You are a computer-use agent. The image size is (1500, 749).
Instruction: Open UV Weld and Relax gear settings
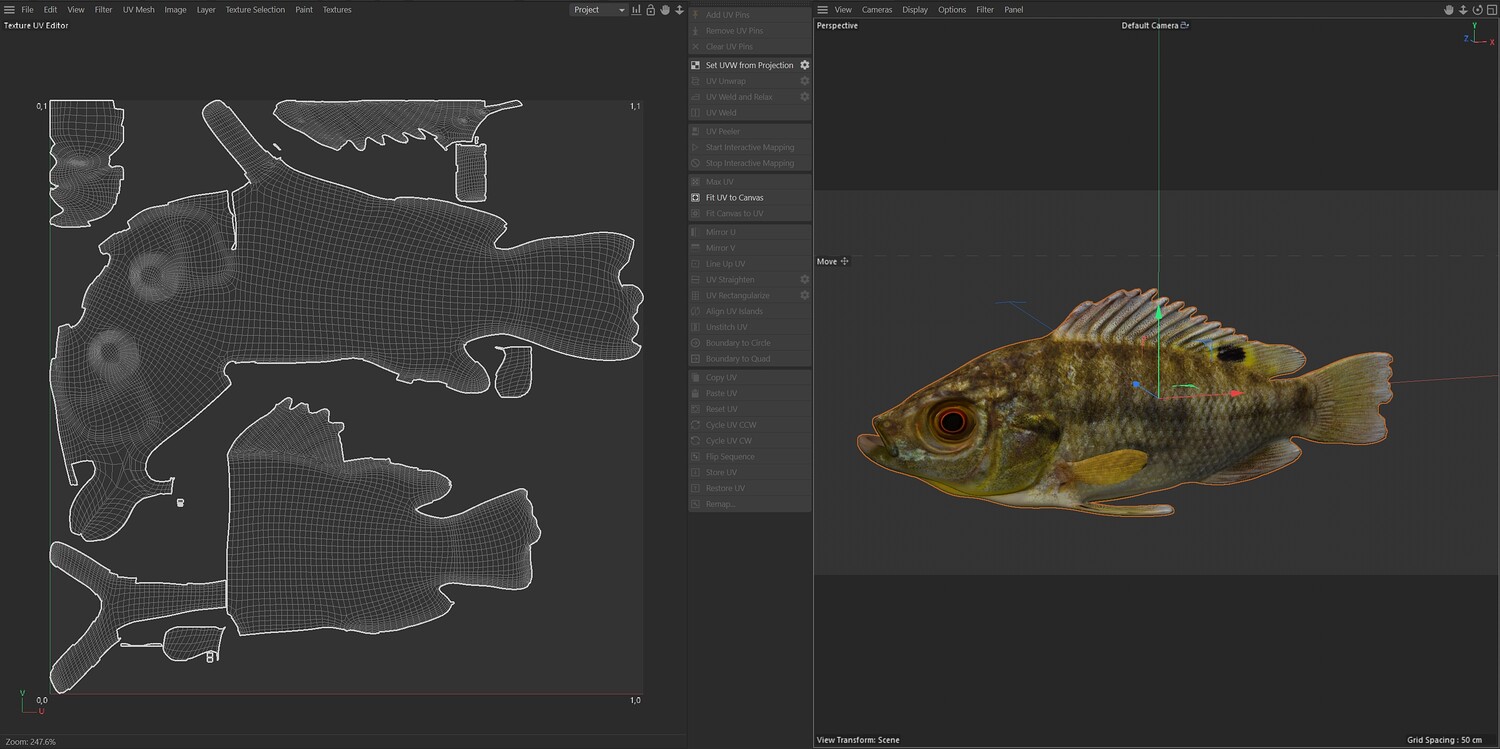(804, 97)
